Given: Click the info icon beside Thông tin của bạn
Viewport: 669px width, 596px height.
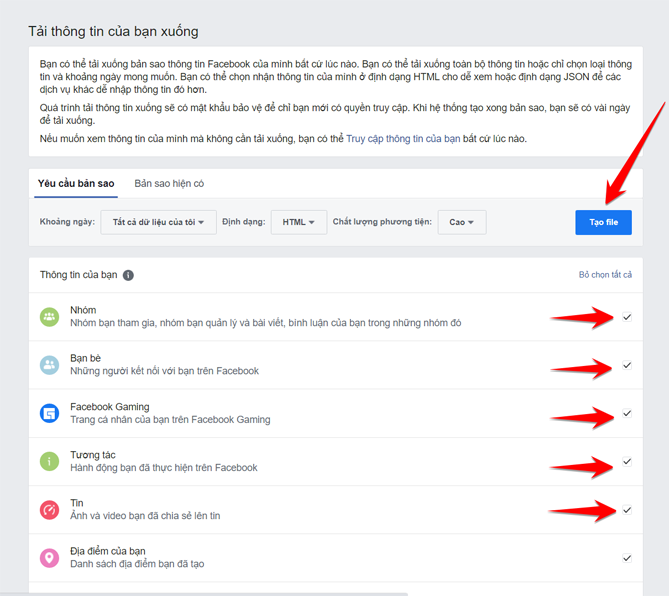Looking at the screenshot, I should click(128, 275).
